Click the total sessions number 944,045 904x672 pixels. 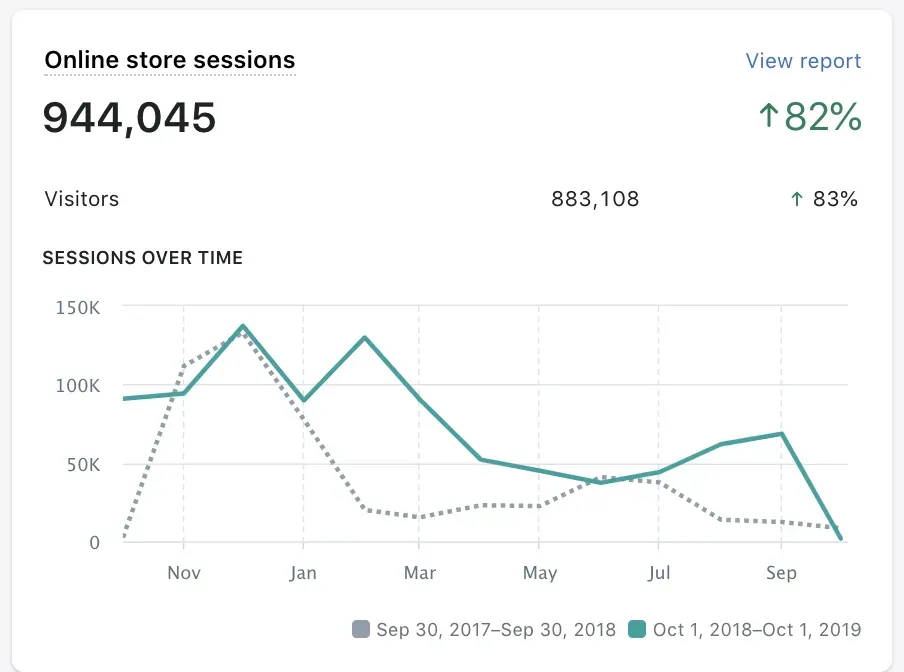point(129,118)
